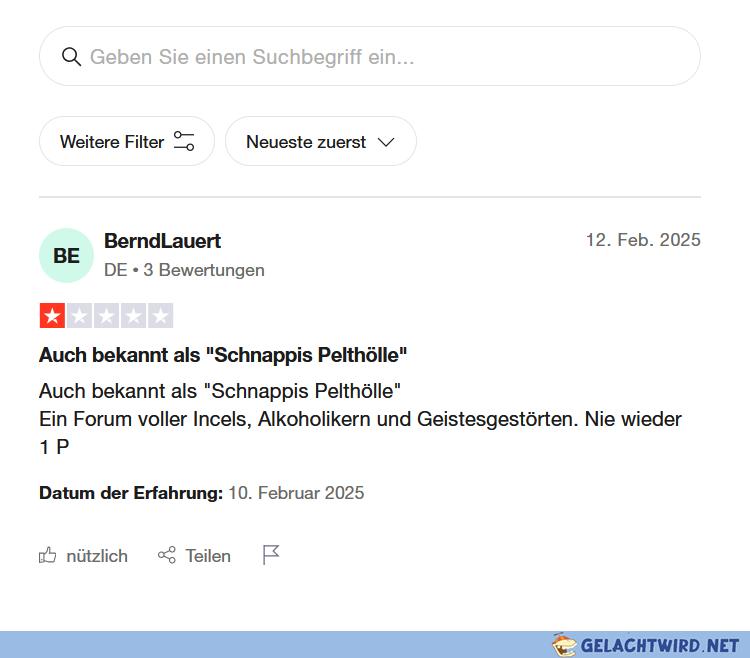The height and width of the screenshot is (658, 750).
Task: Click the search magnifier icon
Action: 71,57
